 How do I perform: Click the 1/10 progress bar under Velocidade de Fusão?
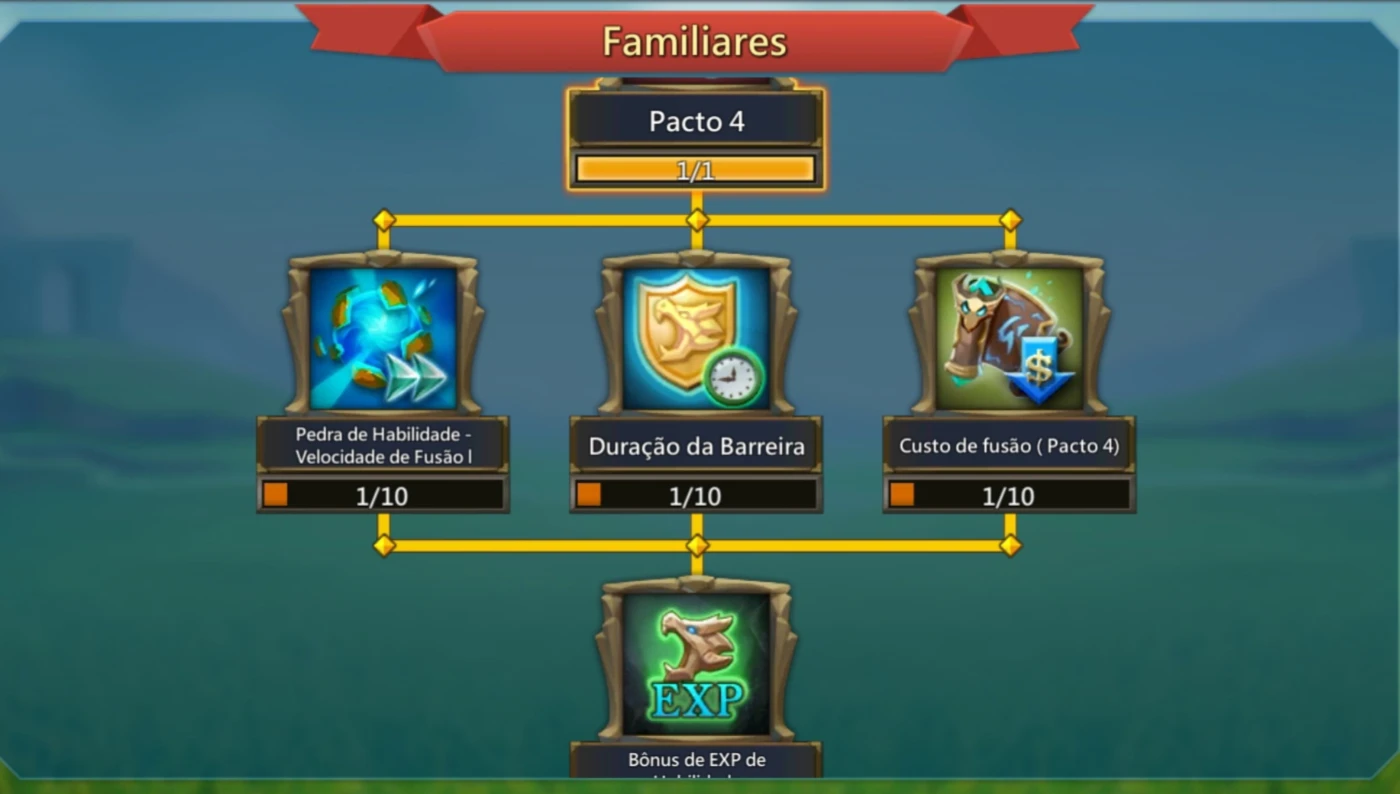pos(383,495)
